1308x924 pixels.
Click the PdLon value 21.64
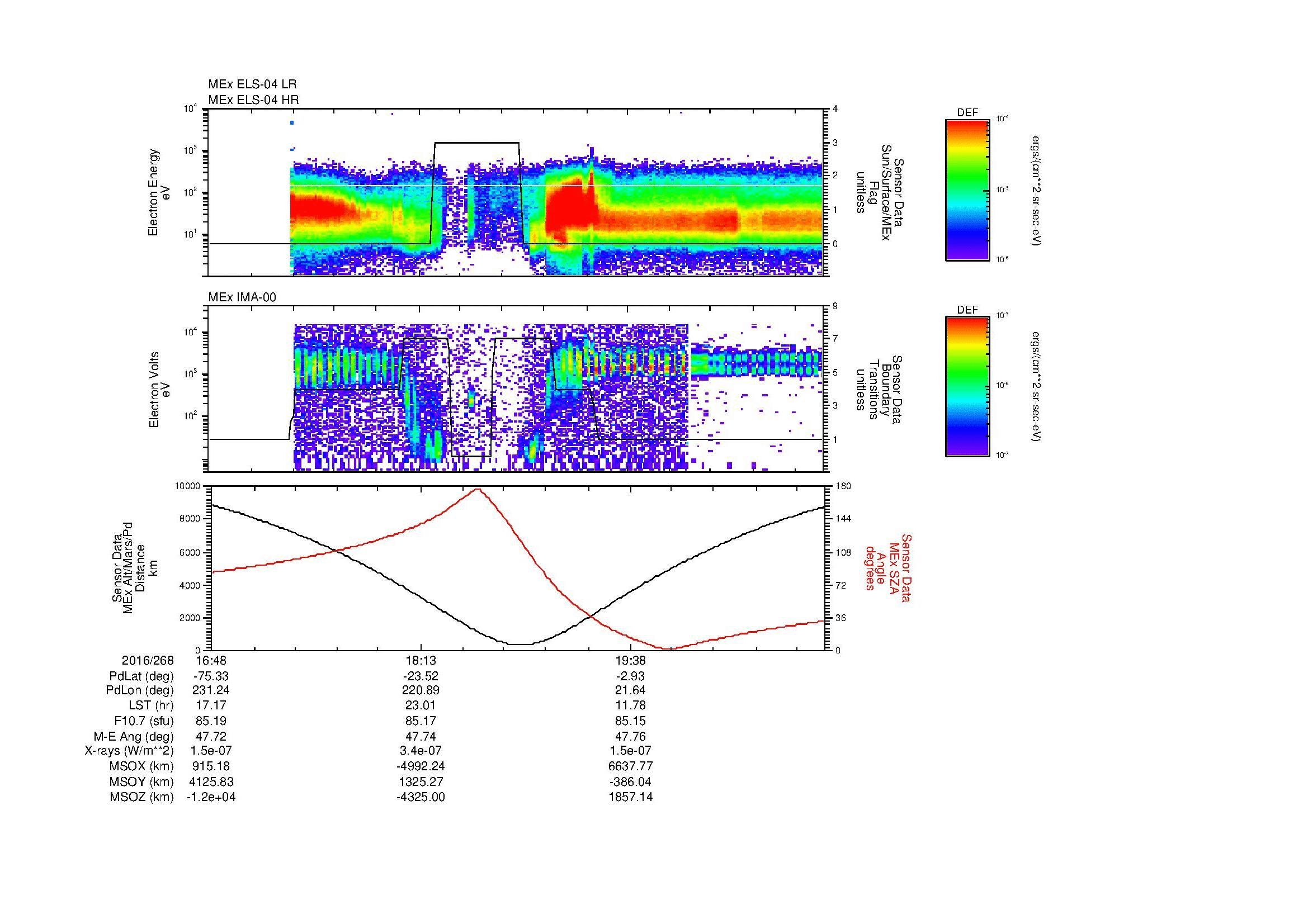[x=631, y=690]
